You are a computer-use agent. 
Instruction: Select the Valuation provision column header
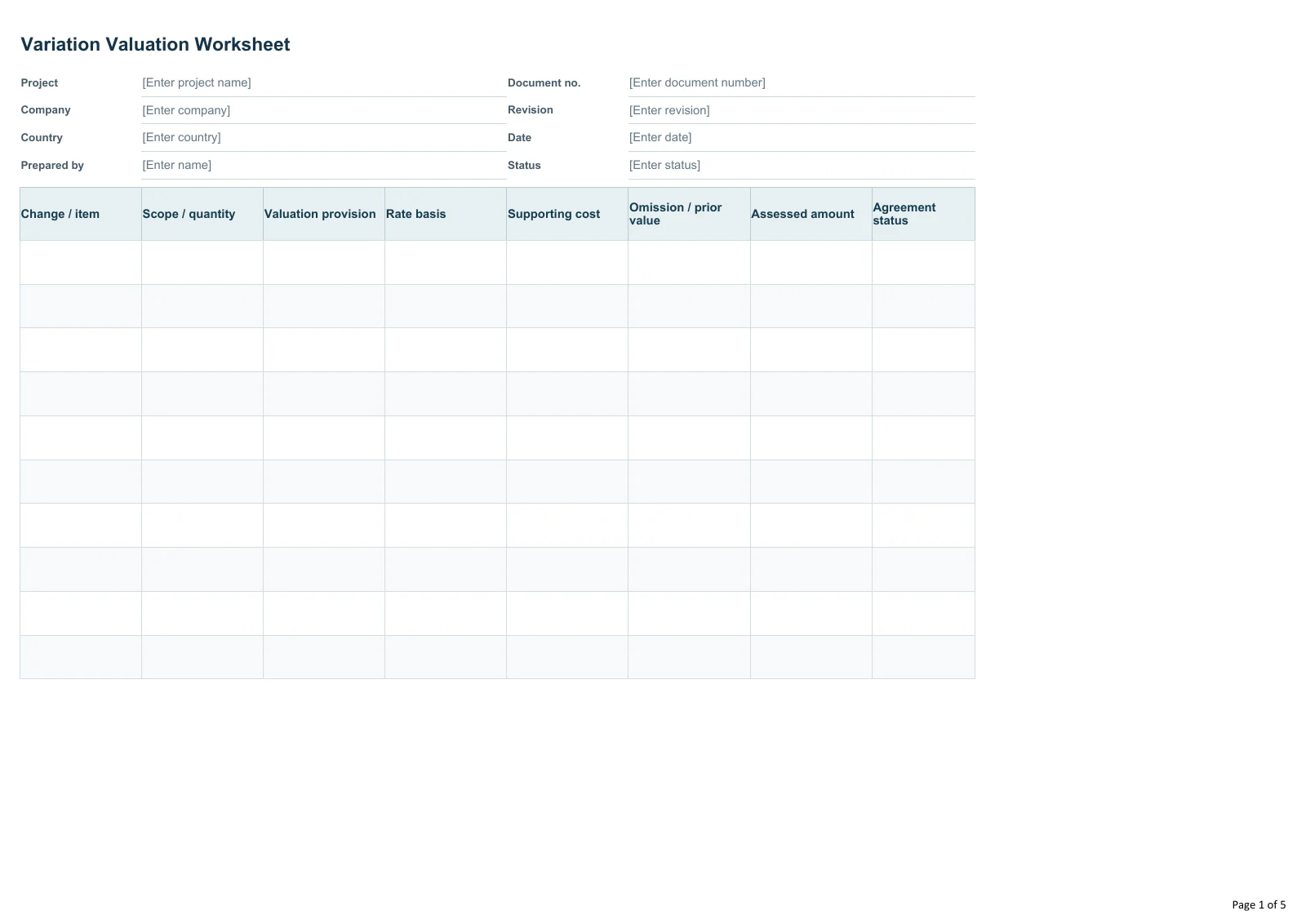coord(324,214)
